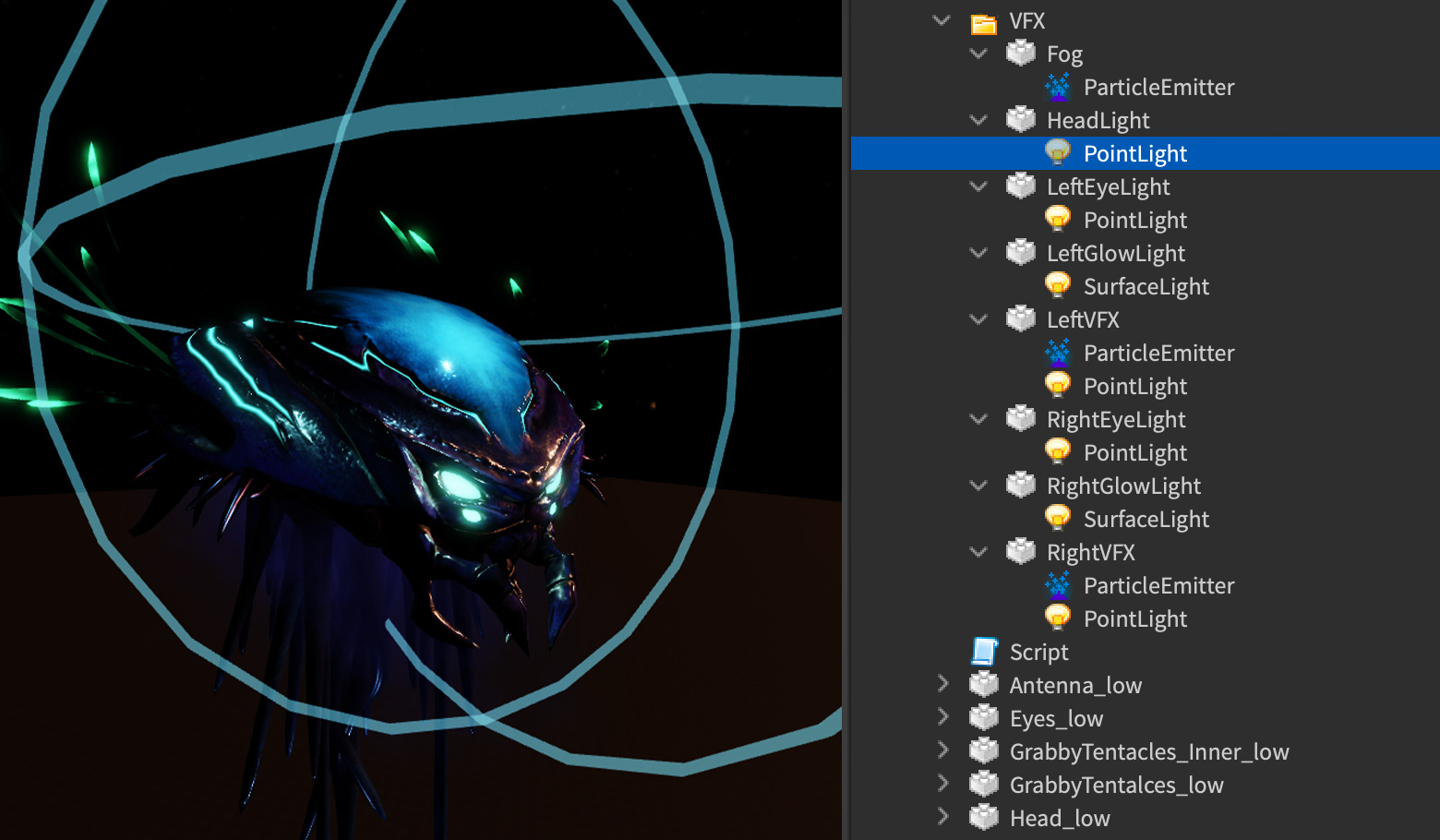Image resolution: width=1440 pixels, height=840 pixels.
Task: Select ParticleEmitter label under Fog
Action: click(1159, 88)
